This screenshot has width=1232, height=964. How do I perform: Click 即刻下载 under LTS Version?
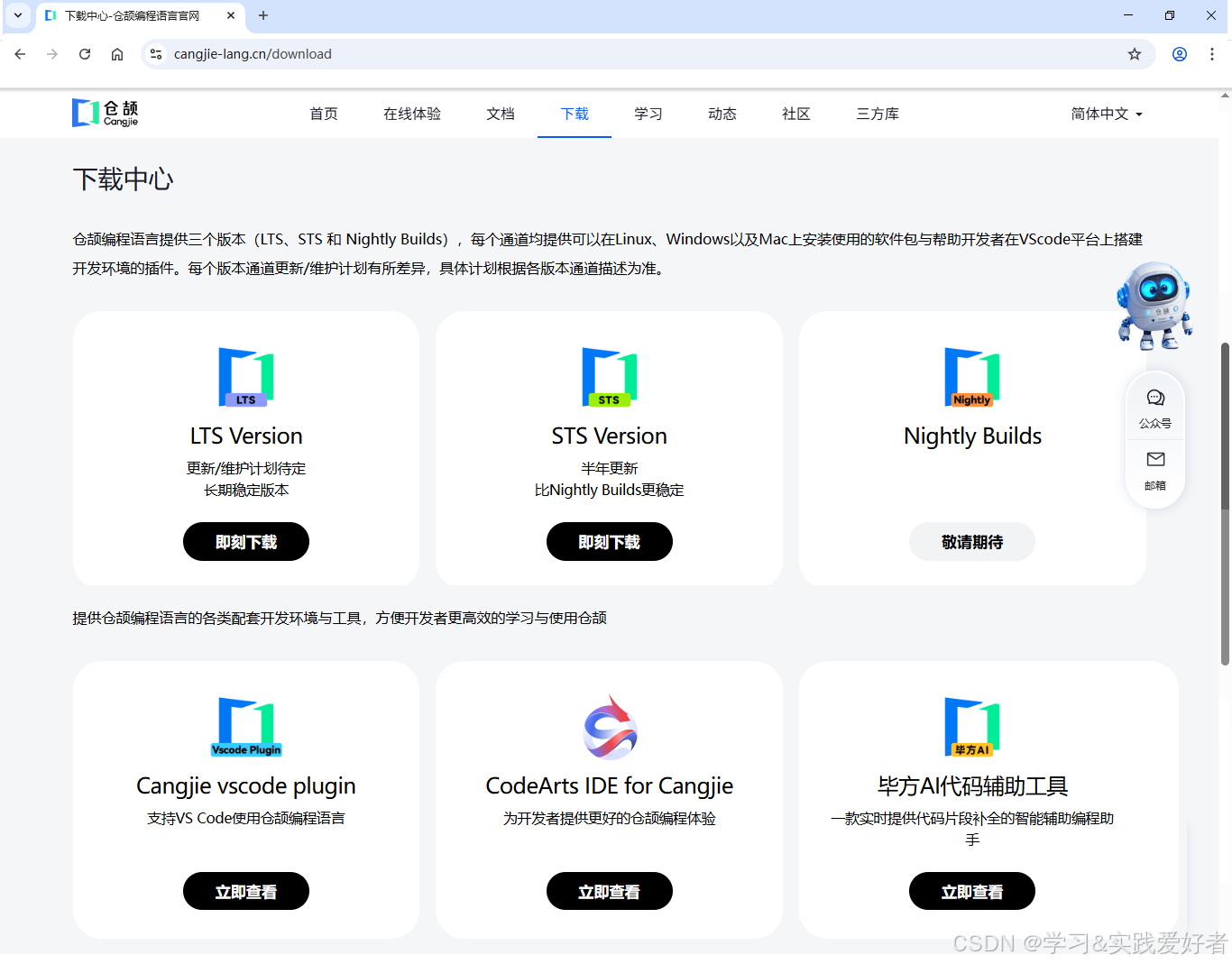tap(246, 542)
